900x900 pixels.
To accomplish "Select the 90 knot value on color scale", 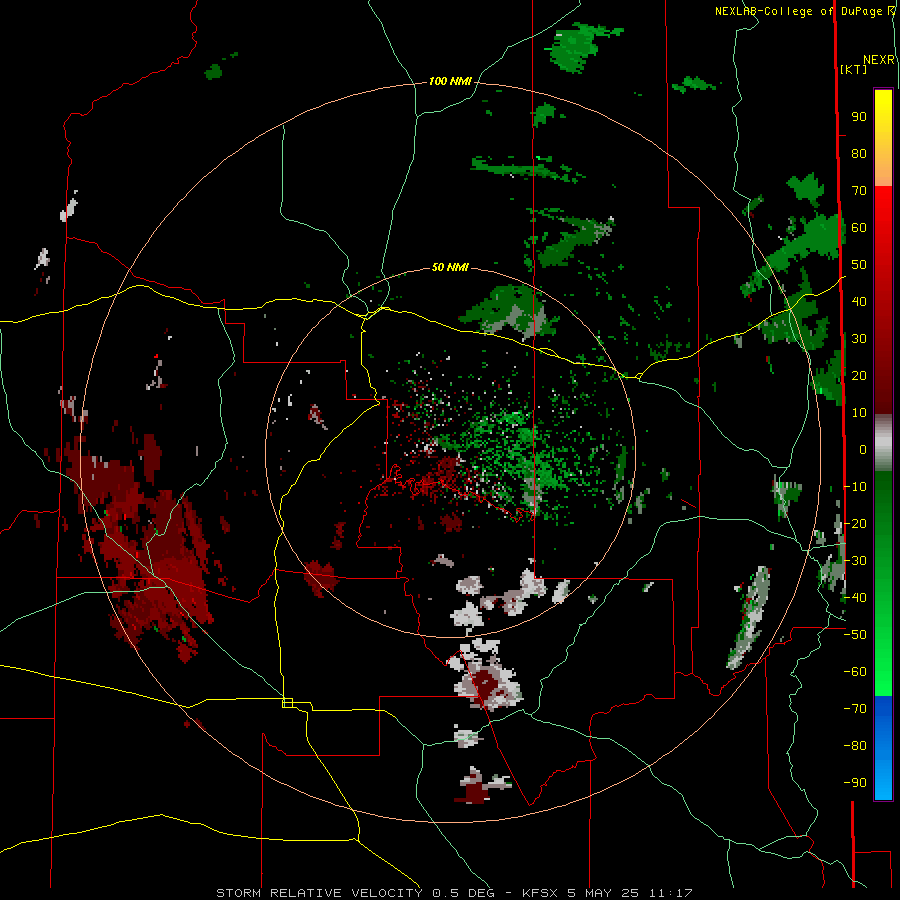I will click(x=859, y=117).
